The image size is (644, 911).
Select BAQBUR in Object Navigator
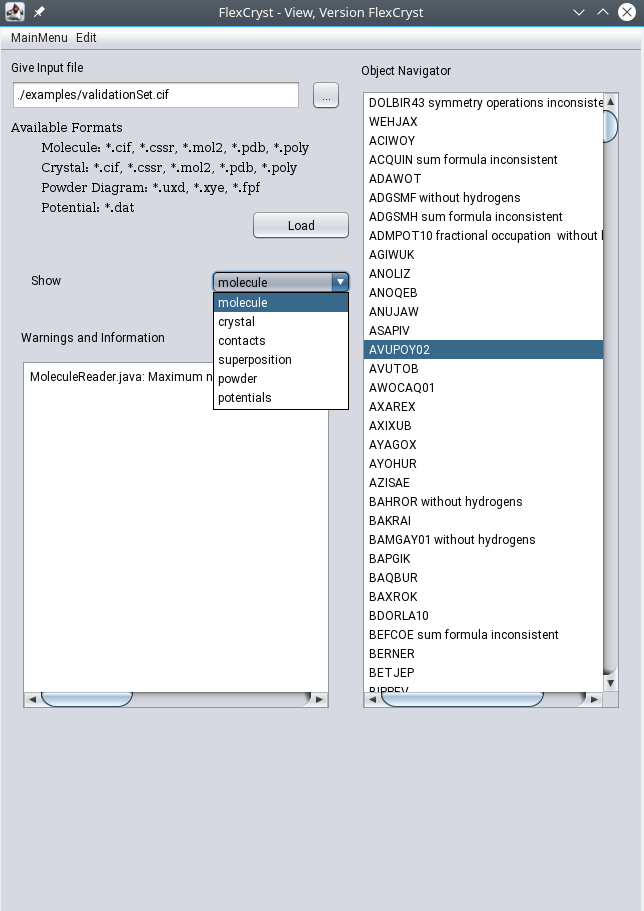coord(484,578)
